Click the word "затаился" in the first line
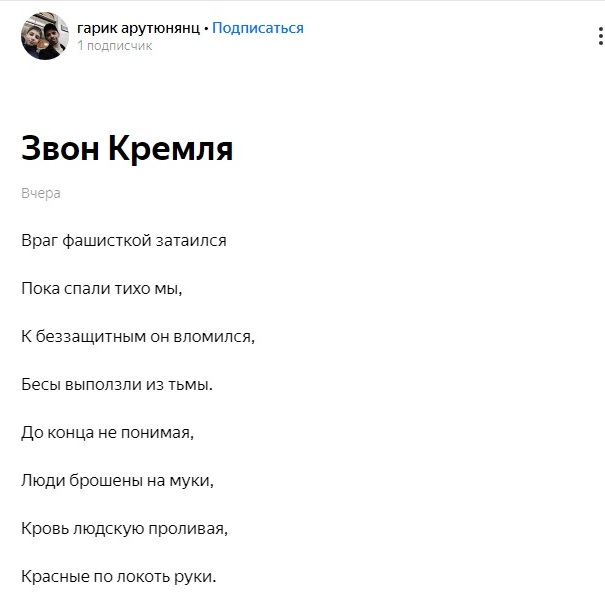The image size is (605, 607). [191, 241]
